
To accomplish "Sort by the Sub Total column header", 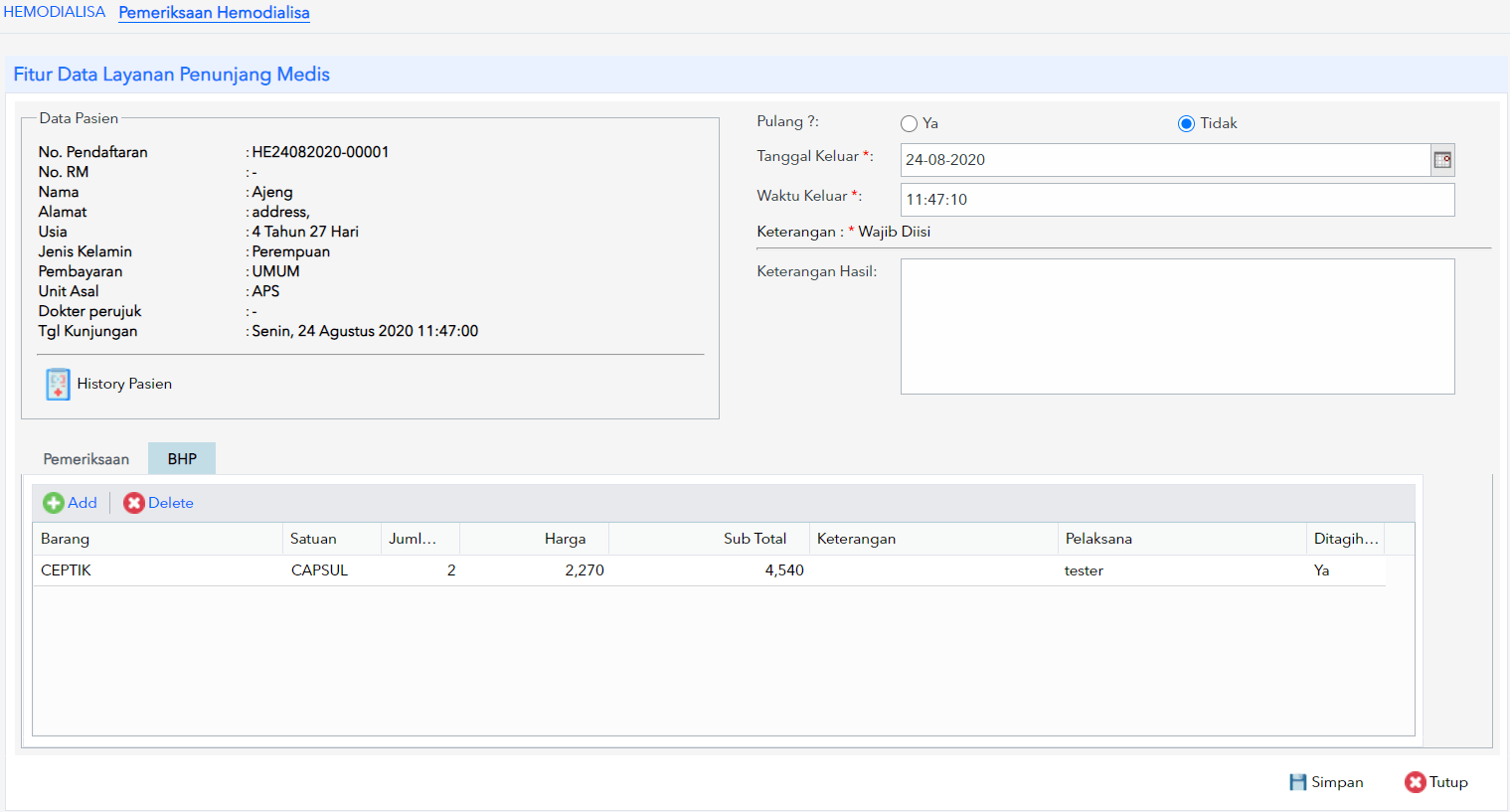I will tap(709, 539).
